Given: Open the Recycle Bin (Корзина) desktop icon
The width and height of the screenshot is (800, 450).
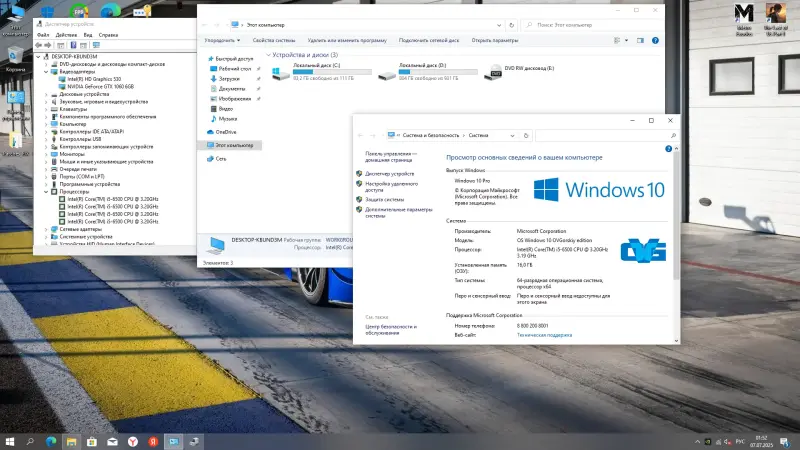Looking at the screenshot, I should 15,59.
